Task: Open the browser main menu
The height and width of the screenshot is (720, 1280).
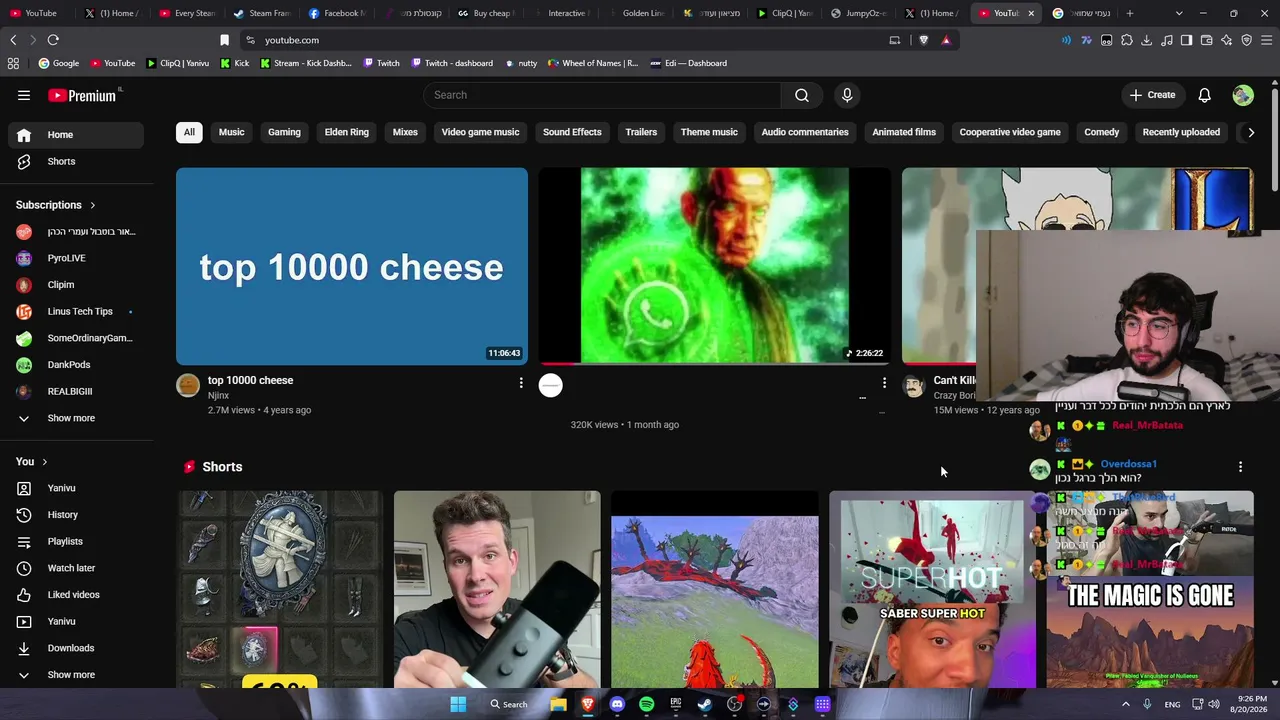Action: [x=1267, y=40]
